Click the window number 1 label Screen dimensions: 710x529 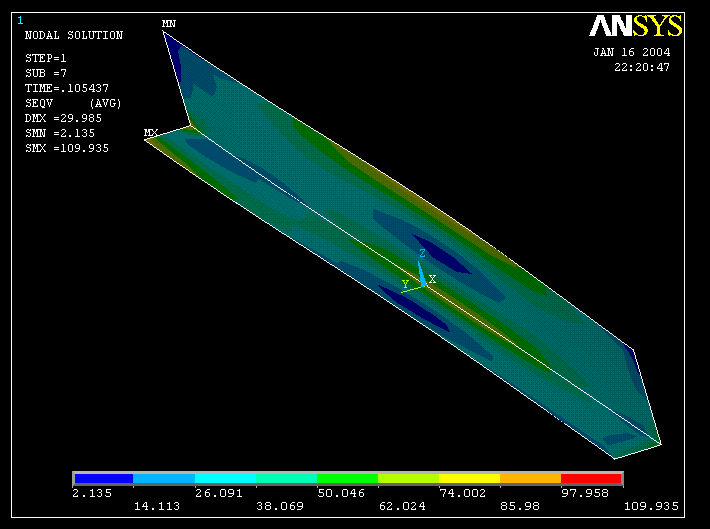click(x=20, y=20)
